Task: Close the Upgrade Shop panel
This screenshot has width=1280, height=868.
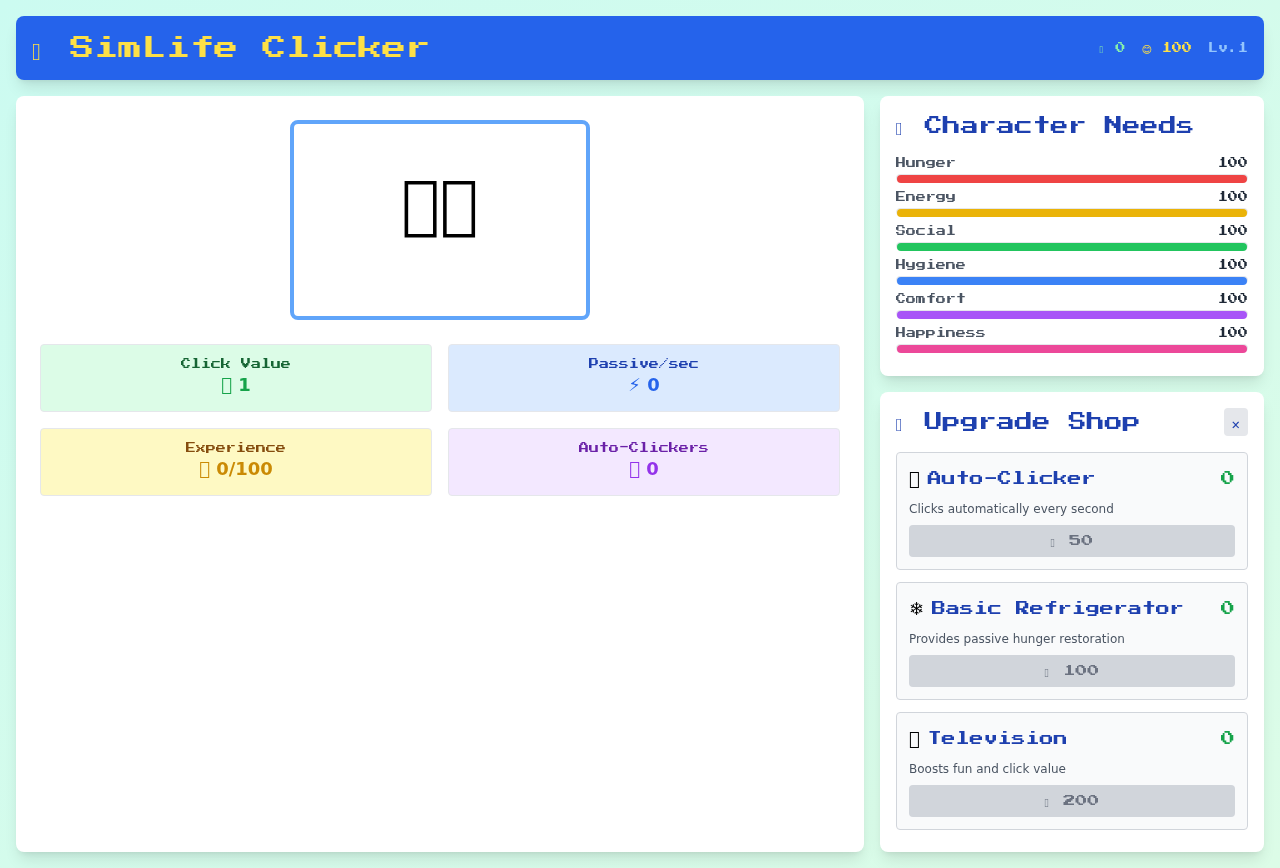Action: 1235,423
